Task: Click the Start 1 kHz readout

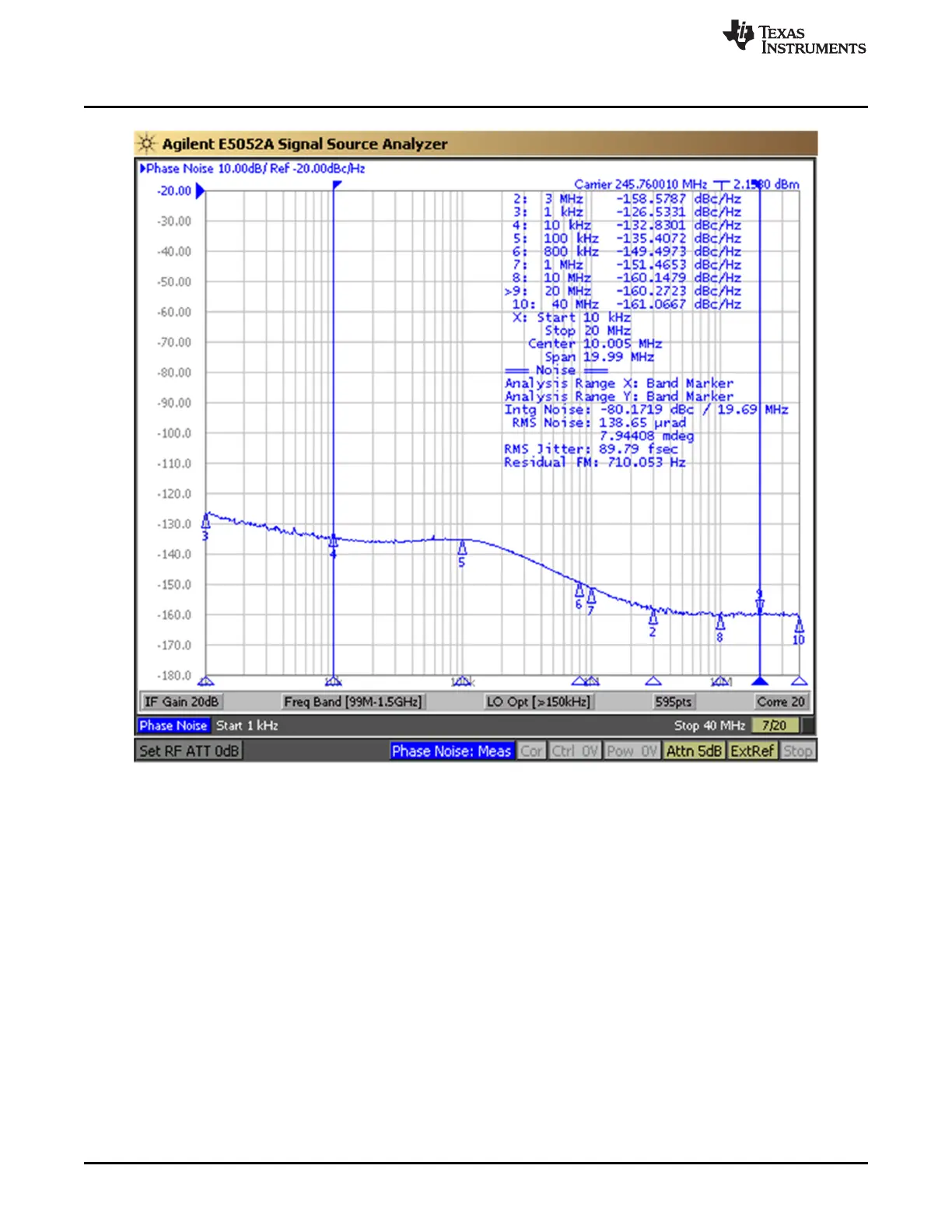Action: 247,725
